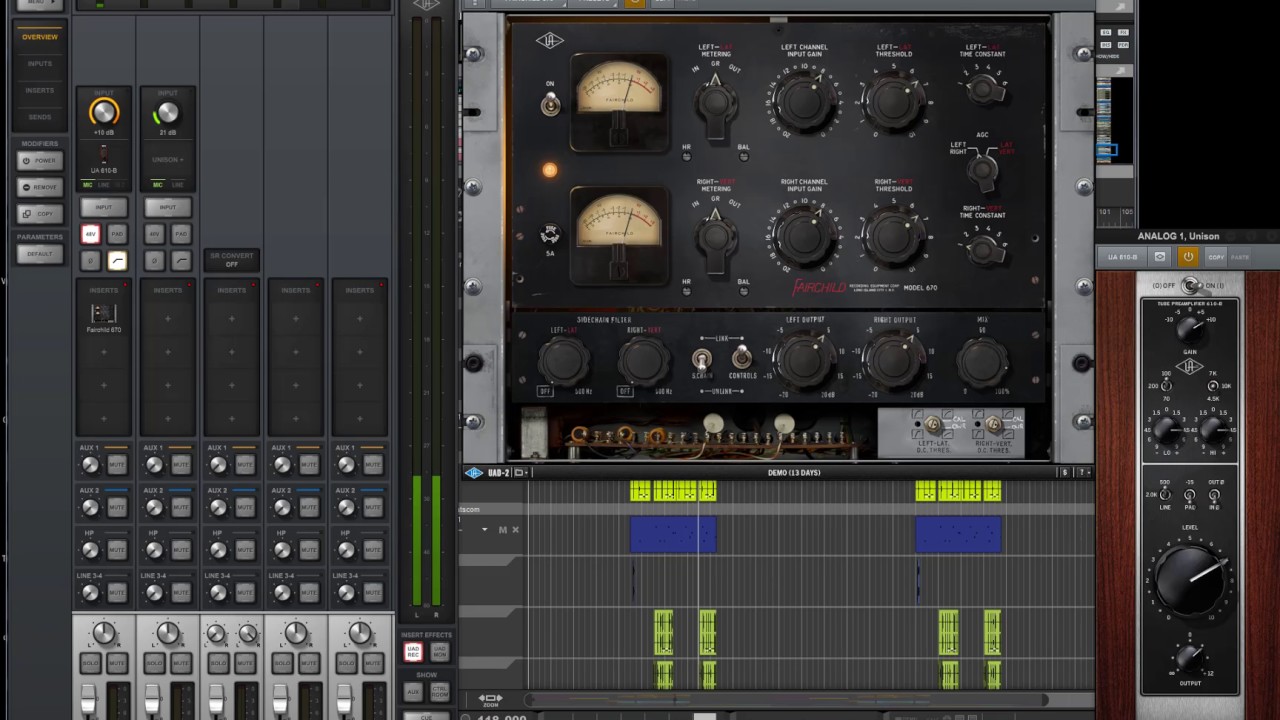Image resolution: width=1280 pixels, height=720 pixels.
Task: Toggle 48V phantom power on channel one
Action: [91, 234]
